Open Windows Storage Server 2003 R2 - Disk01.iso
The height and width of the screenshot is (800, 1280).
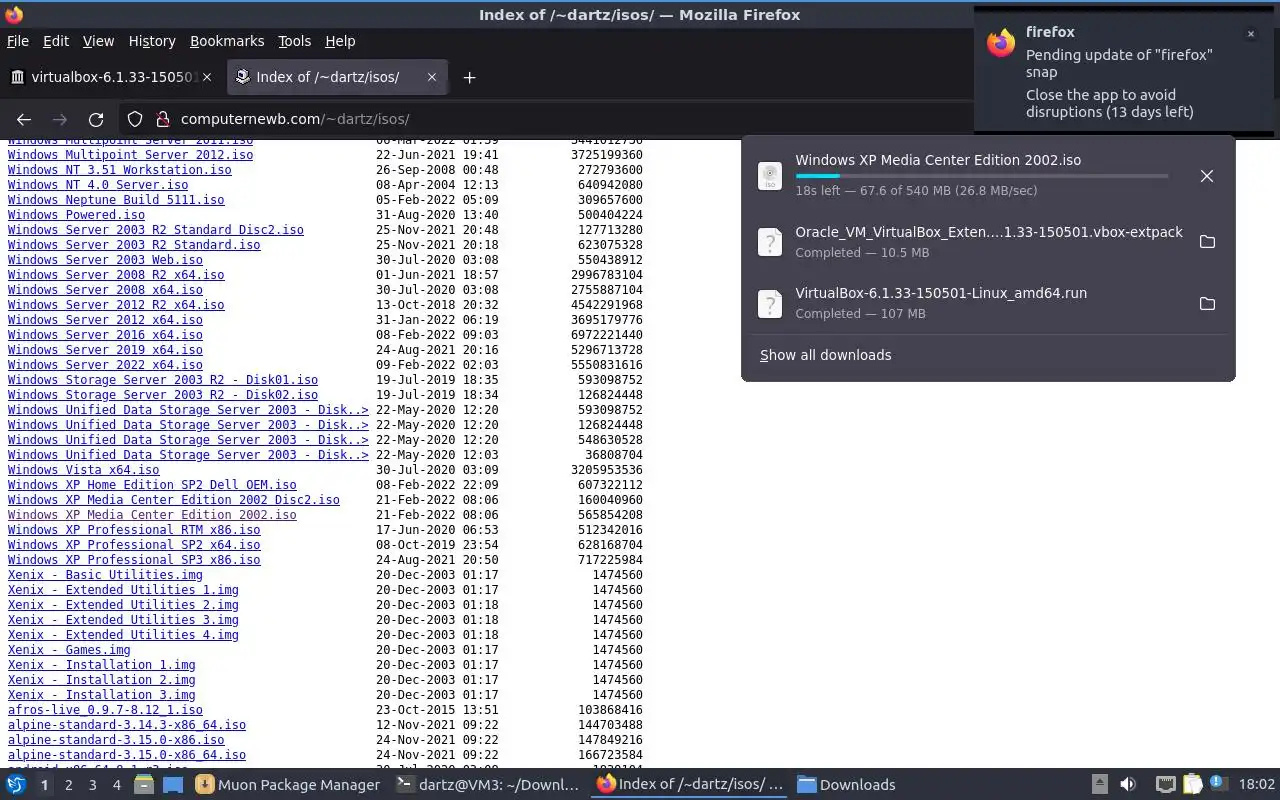163,380
